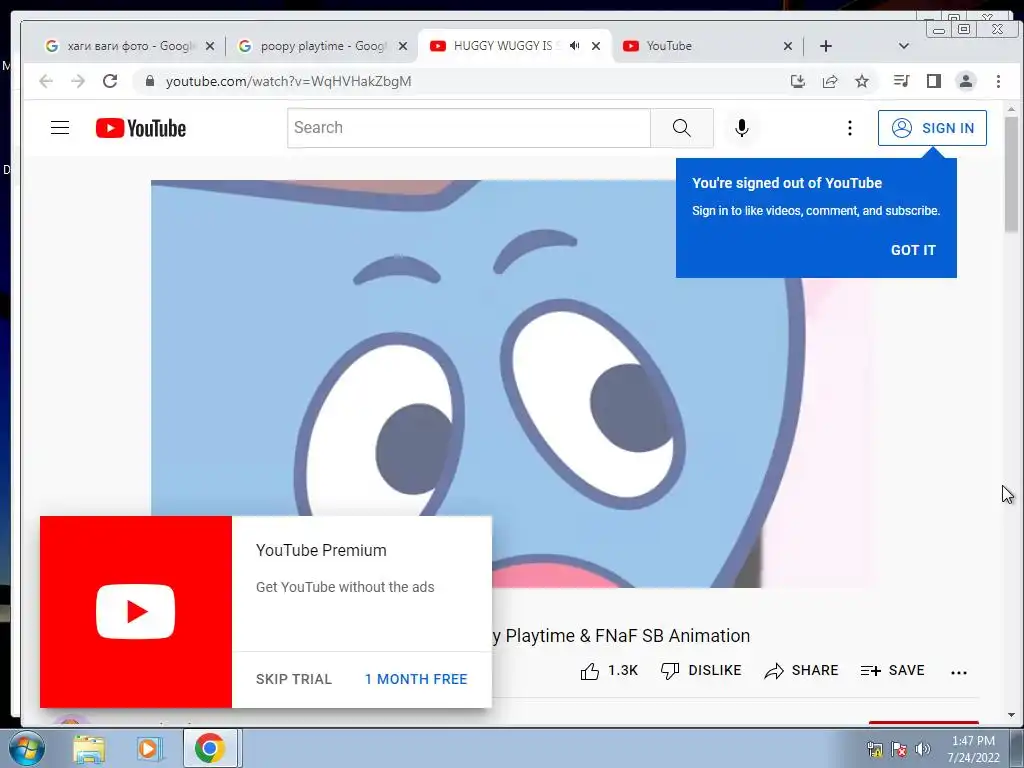
Task: Expand the tab search chevron
Action: 904,46
